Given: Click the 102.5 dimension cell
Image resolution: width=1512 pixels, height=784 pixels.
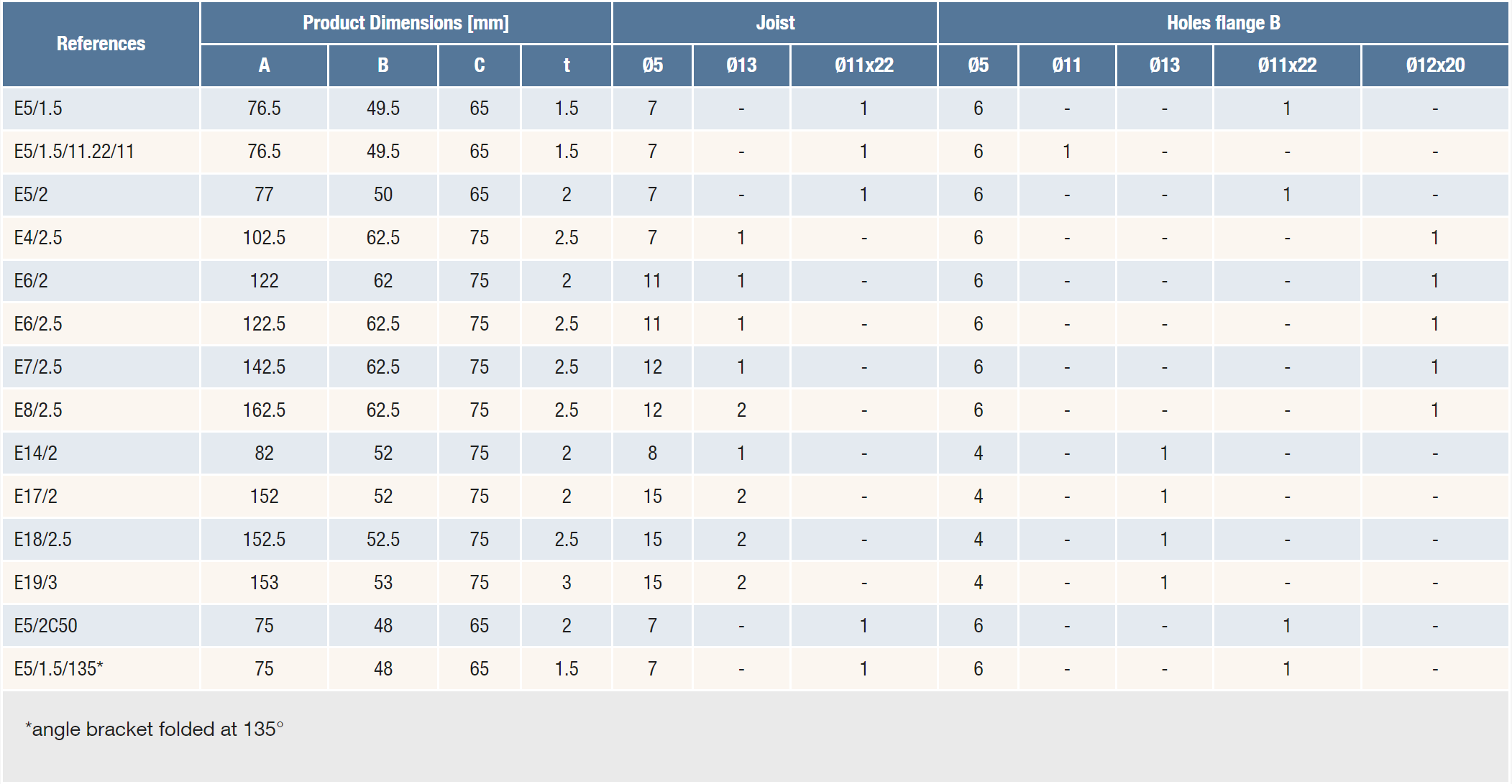Looking at the screenshot, I should click(264, 238).
